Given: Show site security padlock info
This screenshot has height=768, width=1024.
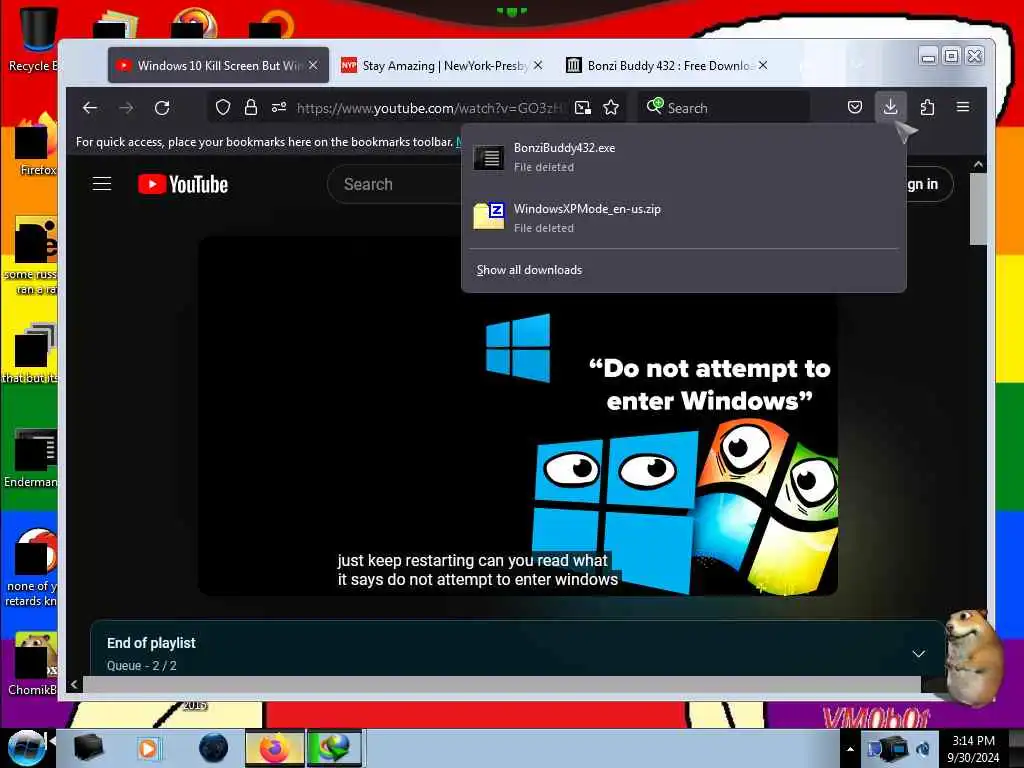Looking at the screenshot, I should (251, 108).
